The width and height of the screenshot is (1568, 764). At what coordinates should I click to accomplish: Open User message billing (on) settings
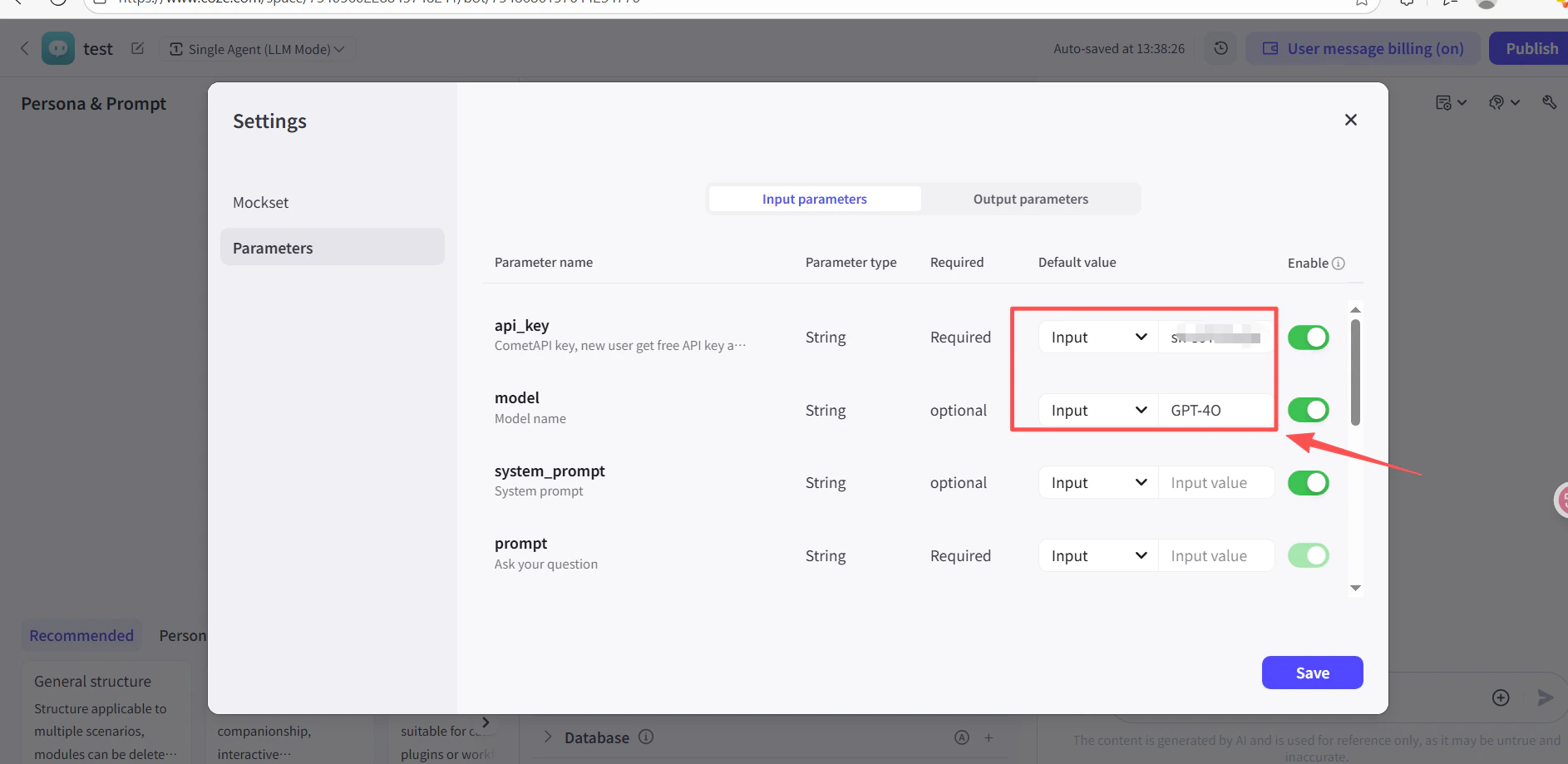click(x=1363, y=48)
